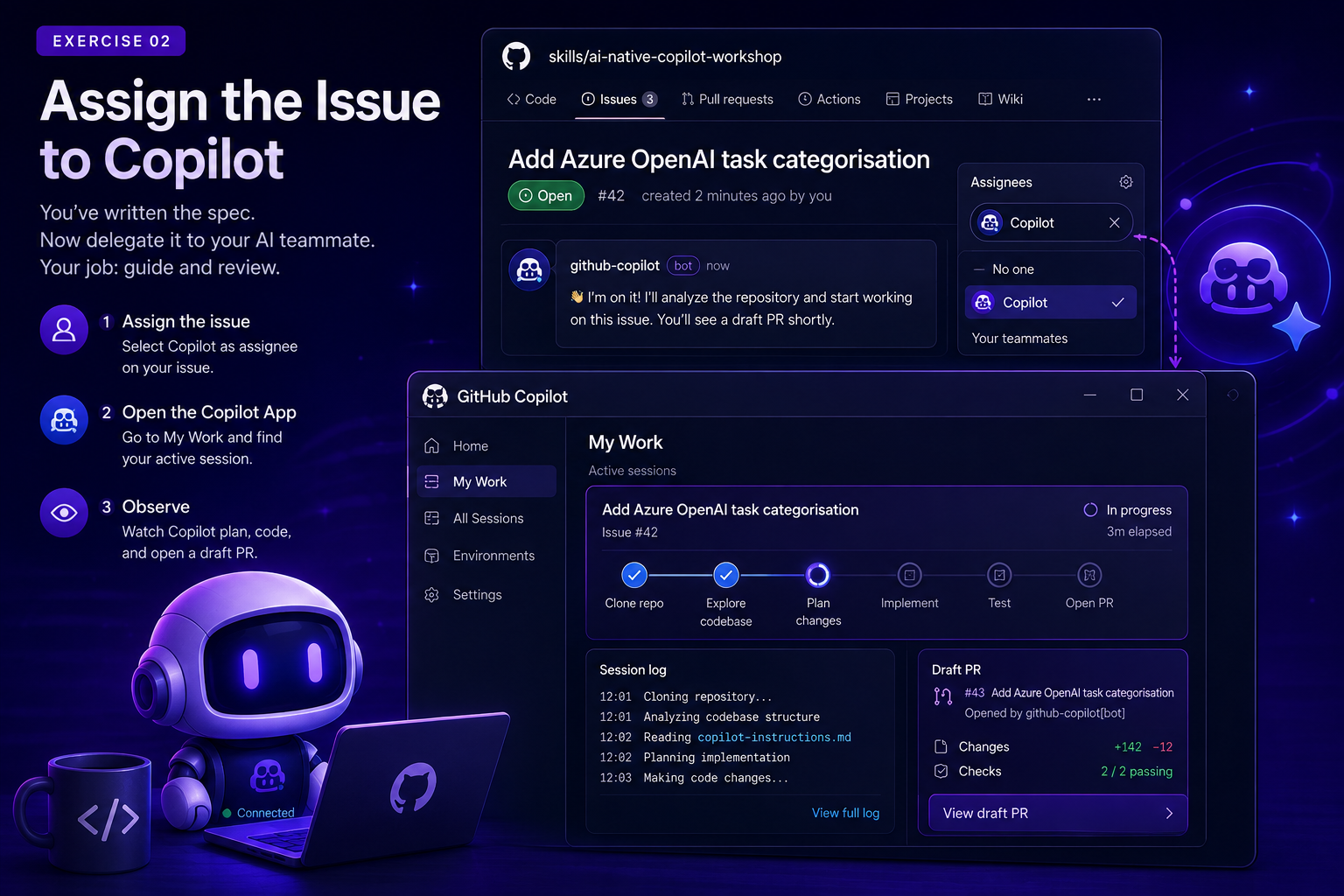Open the Actions tab
Viewport: 1344px width, 896px height.
coord(829,100)
